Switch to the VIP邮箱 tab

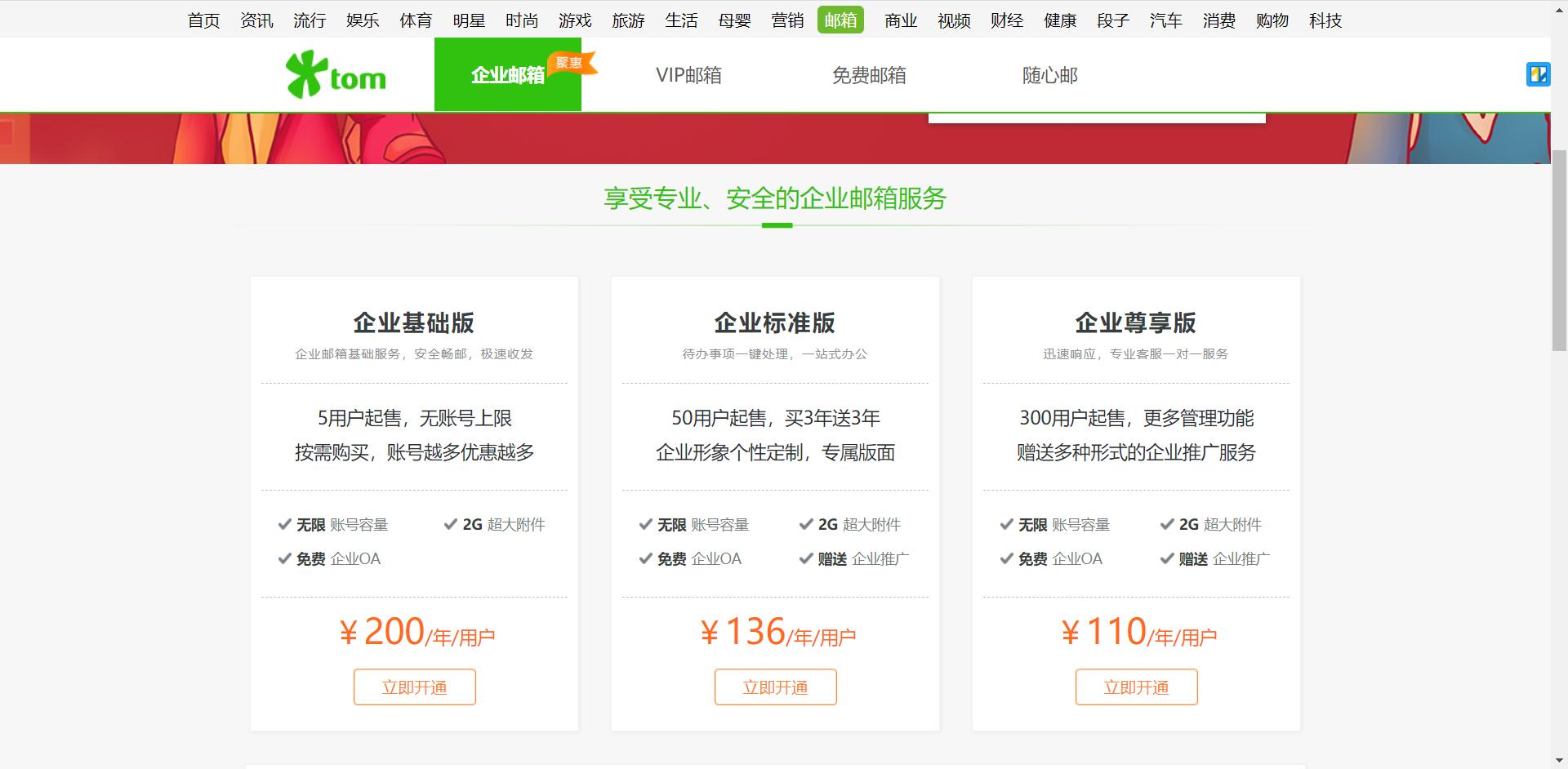pyautogui.click(x=688, y=74)
